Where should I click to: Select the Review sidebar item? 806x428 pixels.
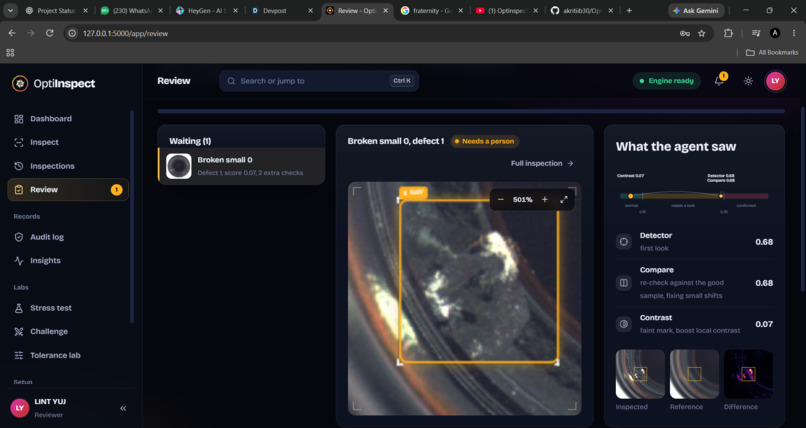coord(68,190)
